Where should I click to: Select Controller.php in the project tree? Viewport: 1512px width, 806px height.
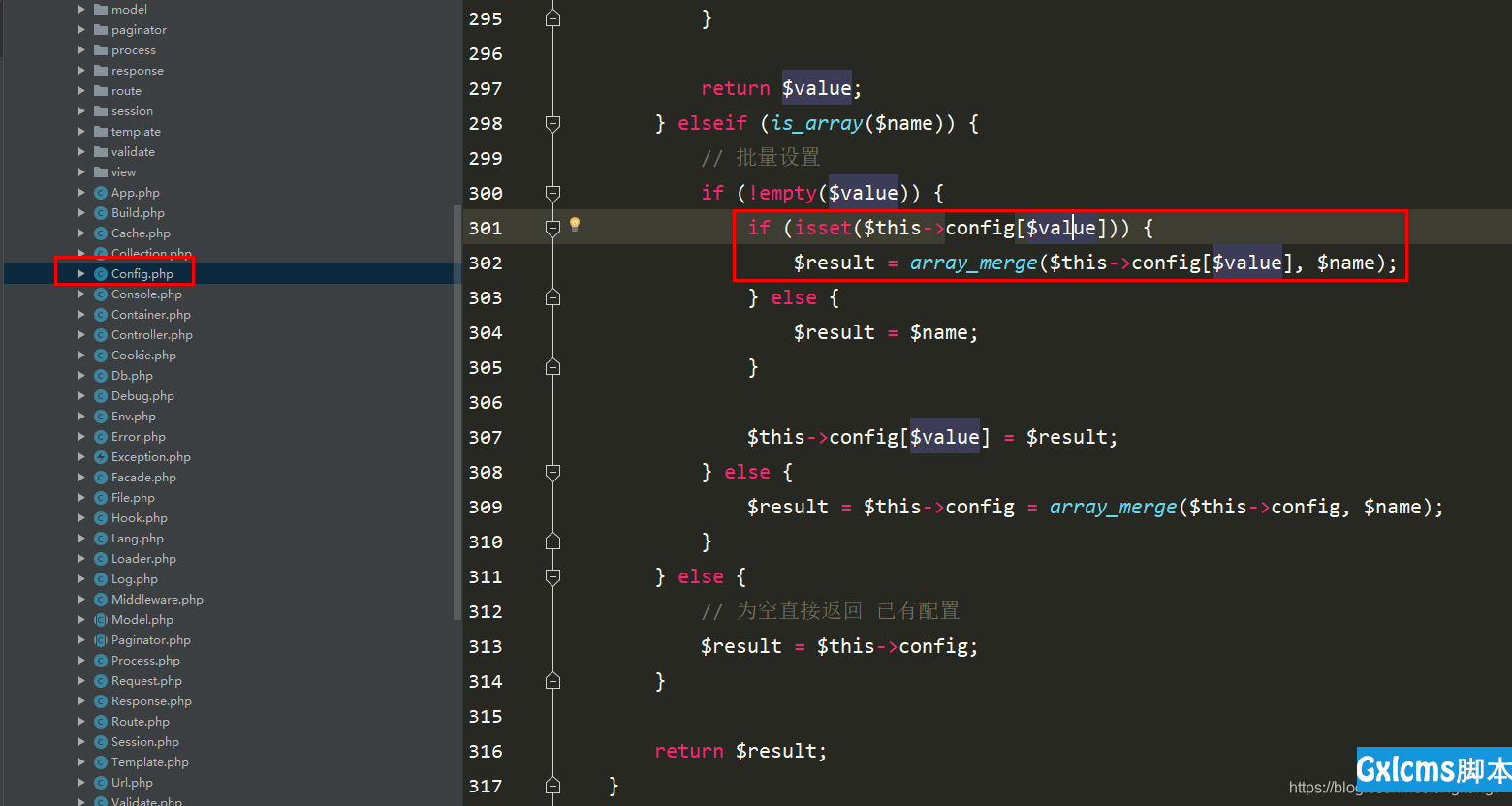pos(152,335)
